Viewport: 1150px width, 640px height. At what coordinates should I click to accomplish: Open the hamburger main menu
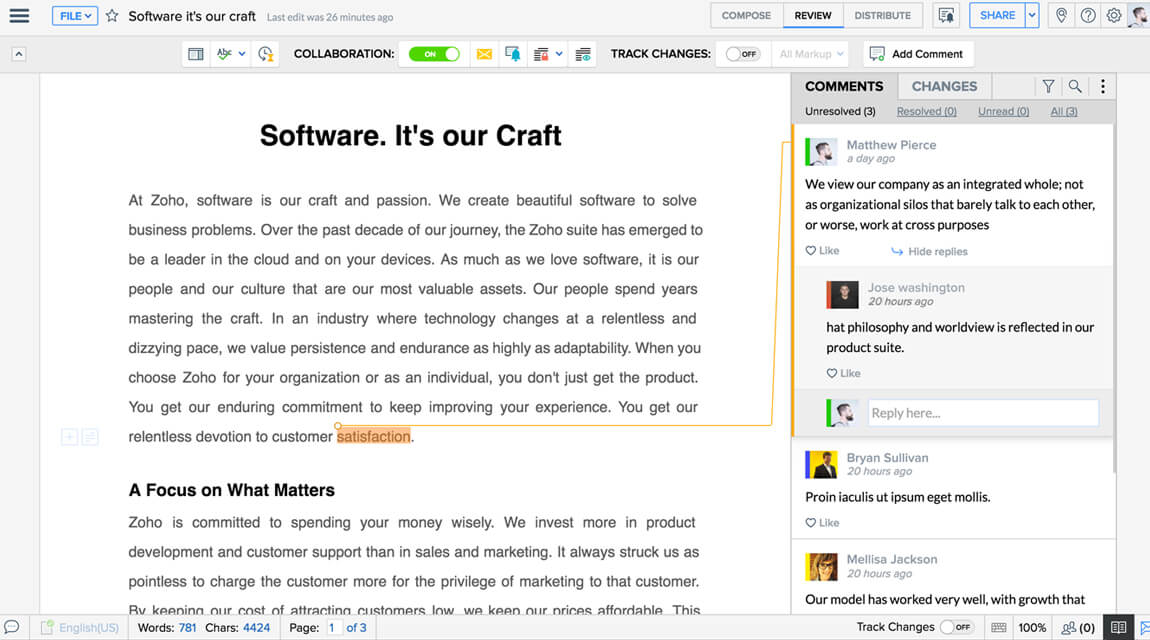[x=19, y=16]
